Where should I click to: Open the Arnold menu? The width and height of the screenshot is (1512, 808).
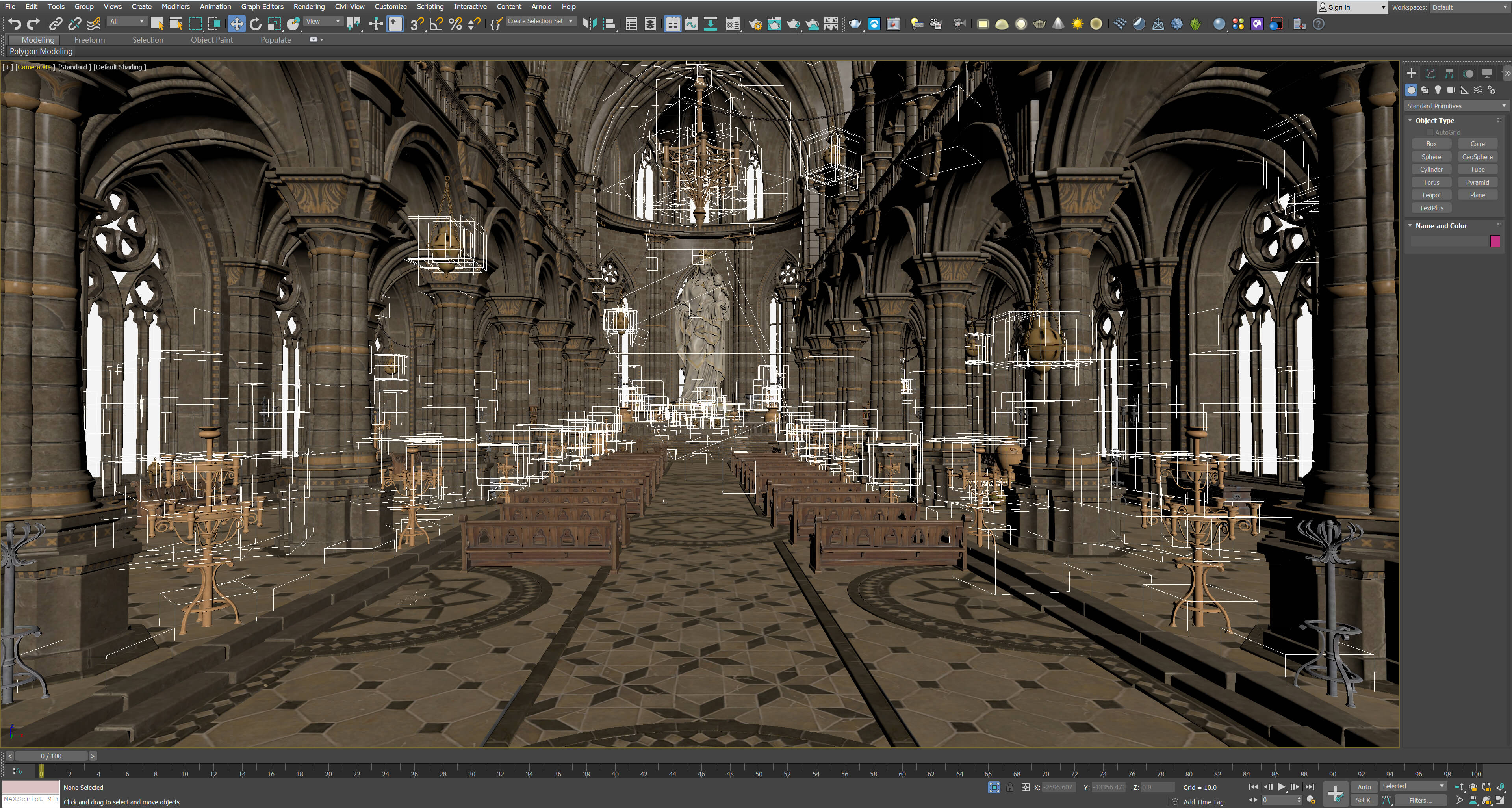[x=541, y=6]
